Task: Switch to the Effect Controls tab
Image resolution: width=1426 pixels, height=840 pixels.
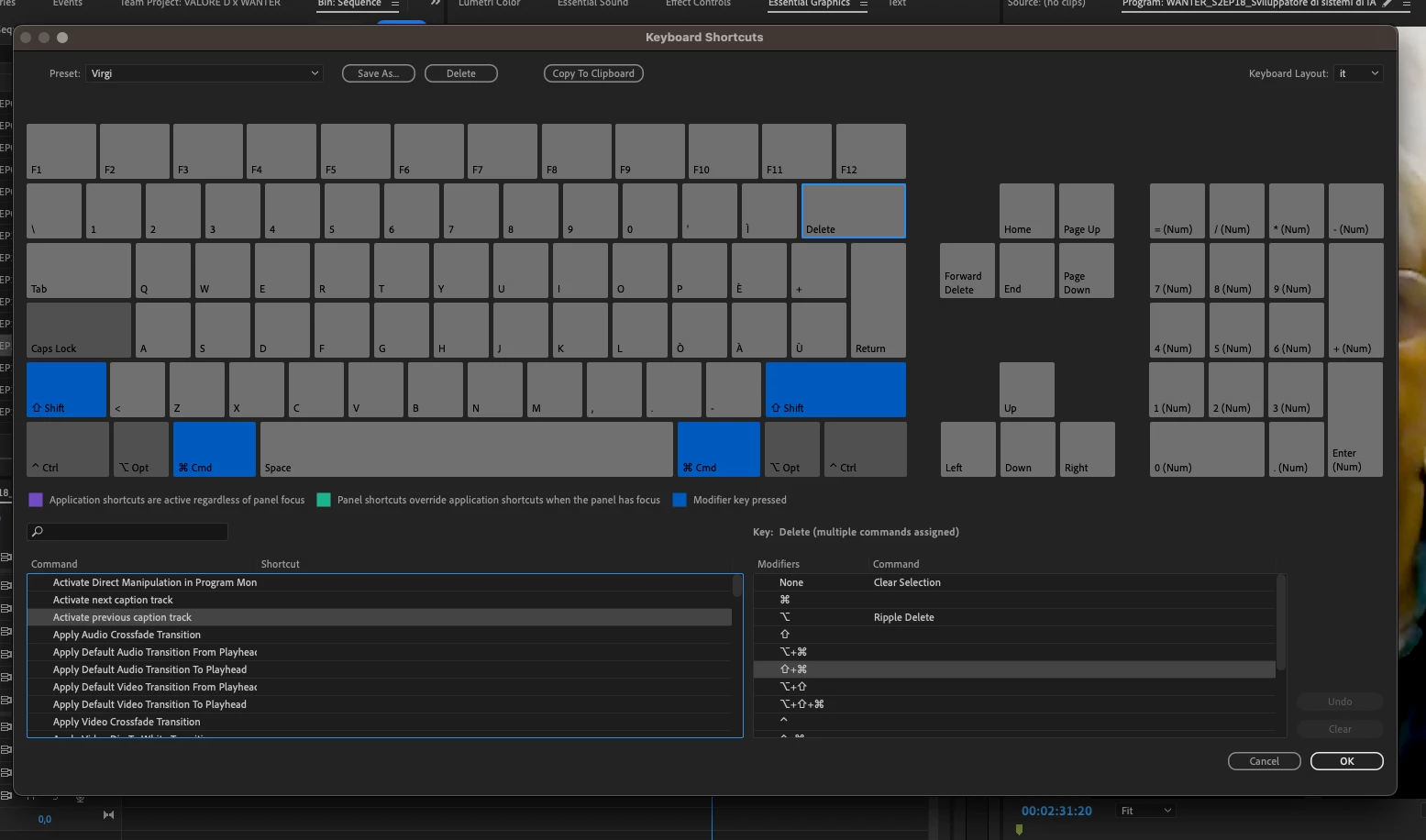Action: [x=698, y=4]
